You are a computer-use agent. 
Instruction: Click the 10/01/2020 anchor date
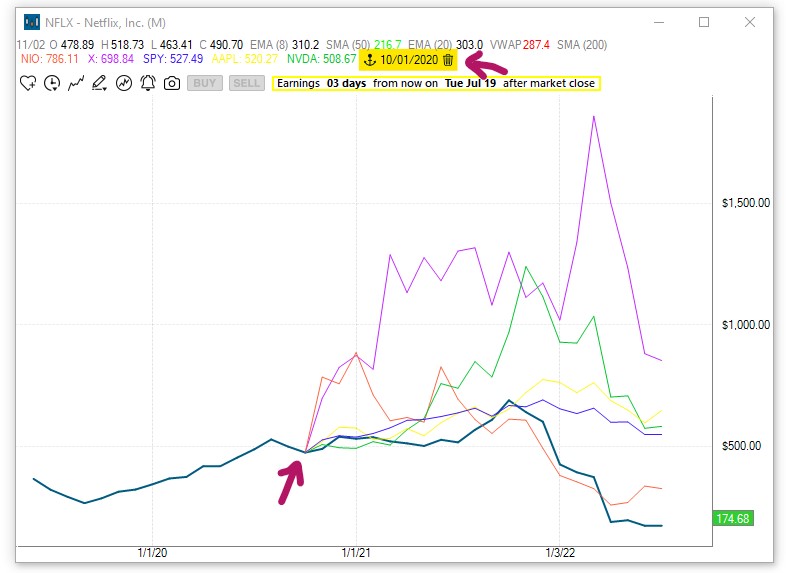(x=408, y=60)
